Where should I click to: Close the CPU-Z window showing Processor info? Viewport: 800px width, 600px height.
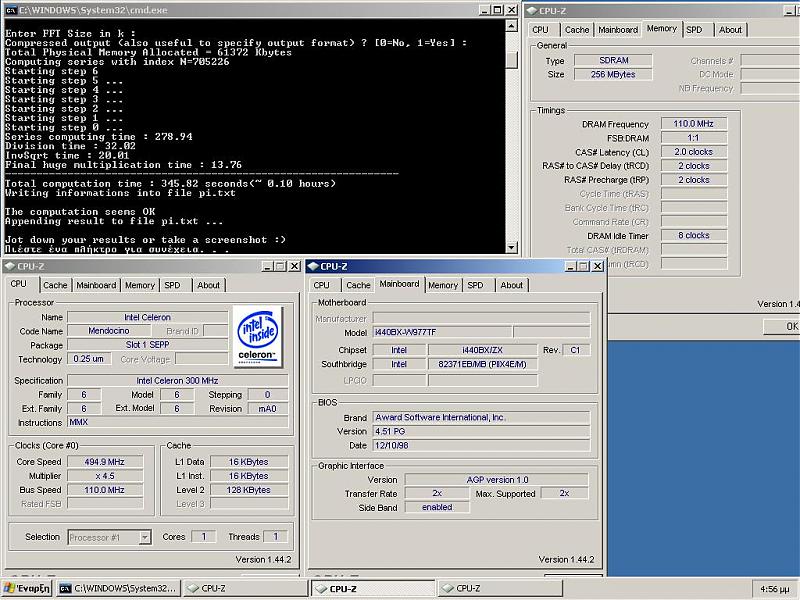click(294, 266)
